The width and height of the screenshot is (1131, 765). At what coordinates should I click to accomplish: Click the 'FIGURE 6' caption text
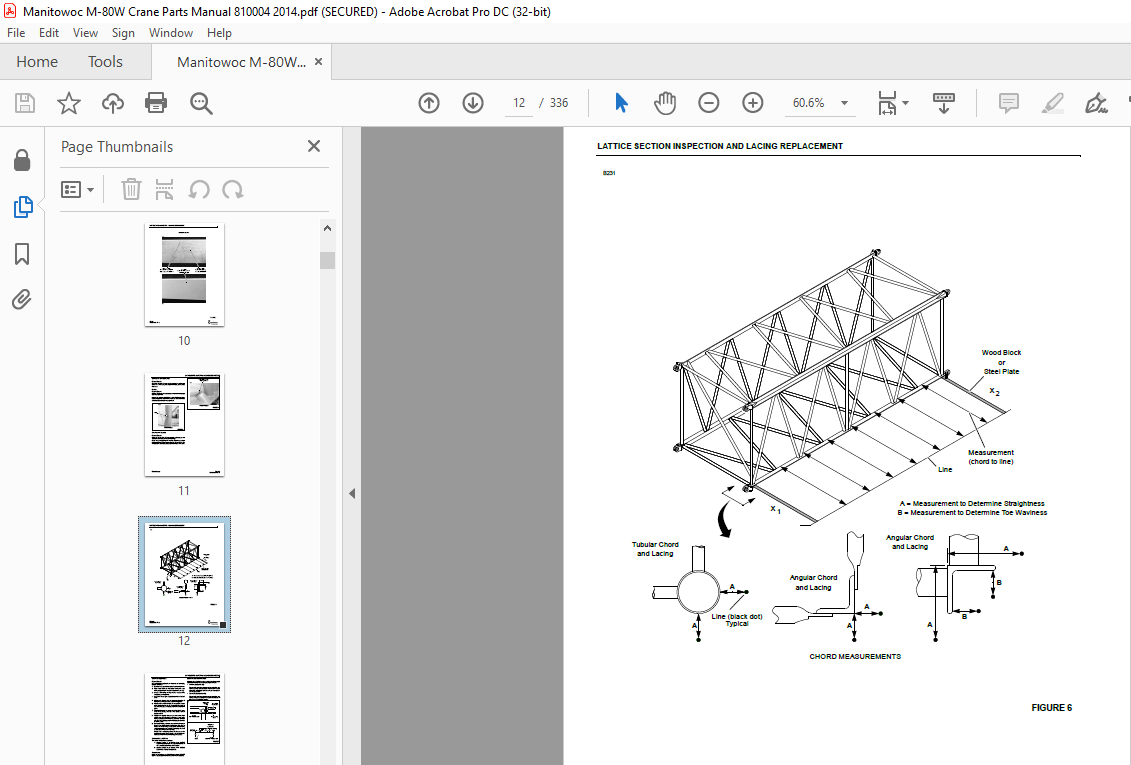(1052, 708)
